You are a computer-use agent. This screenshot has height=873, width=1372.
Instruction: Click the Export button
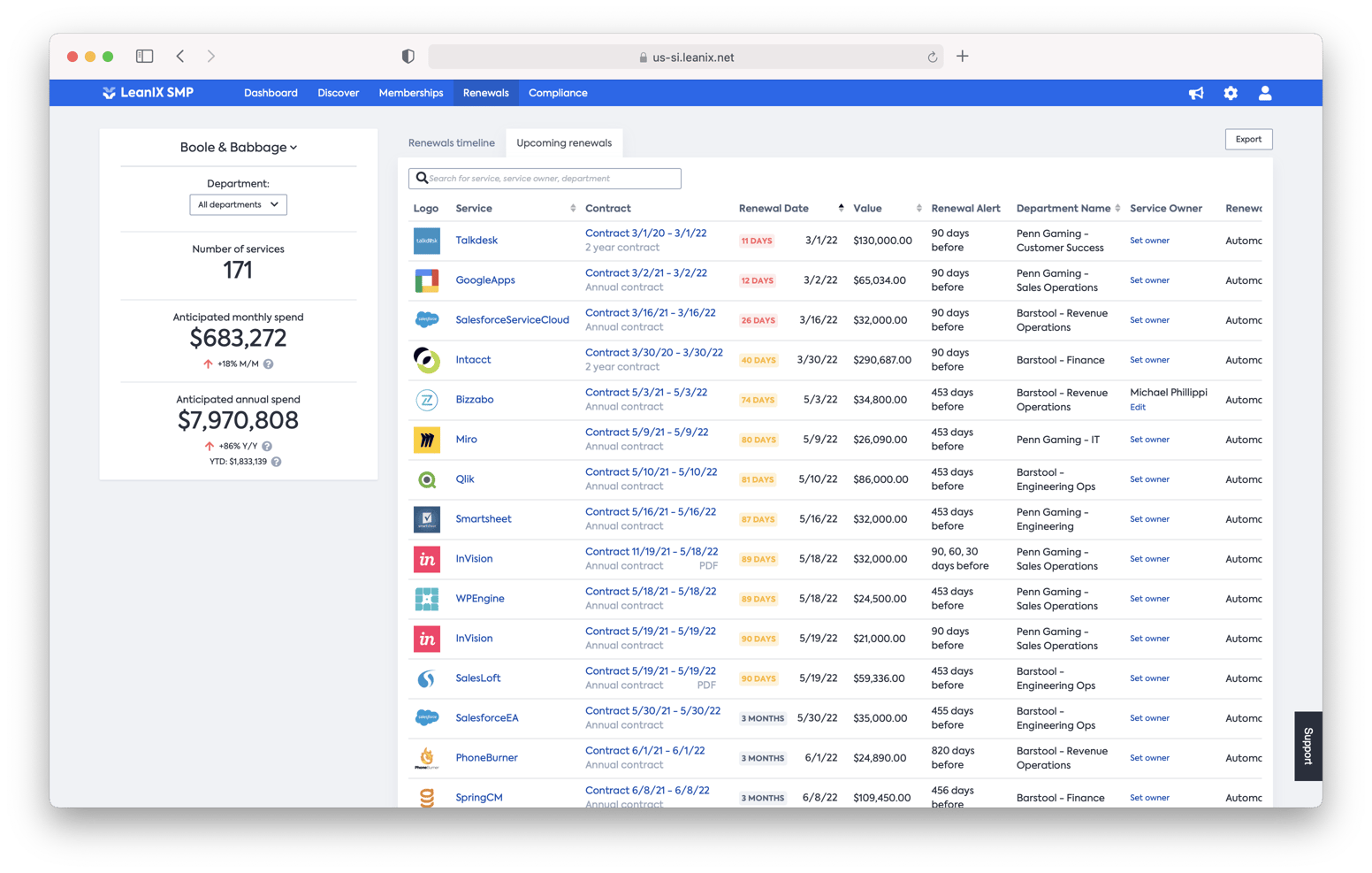(1248, 139)
